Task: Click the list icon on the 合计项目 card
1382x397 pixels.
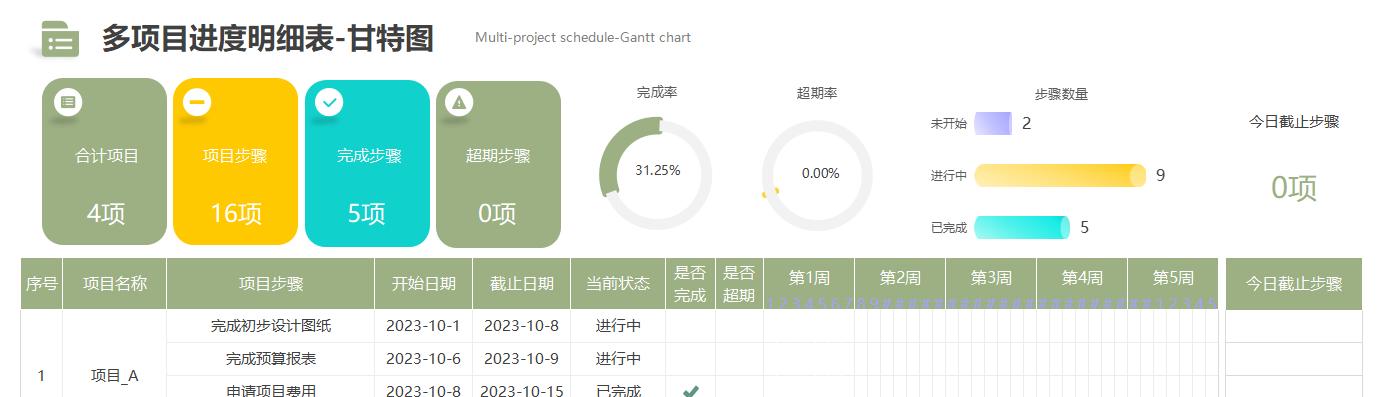Action: click(68, 102)
